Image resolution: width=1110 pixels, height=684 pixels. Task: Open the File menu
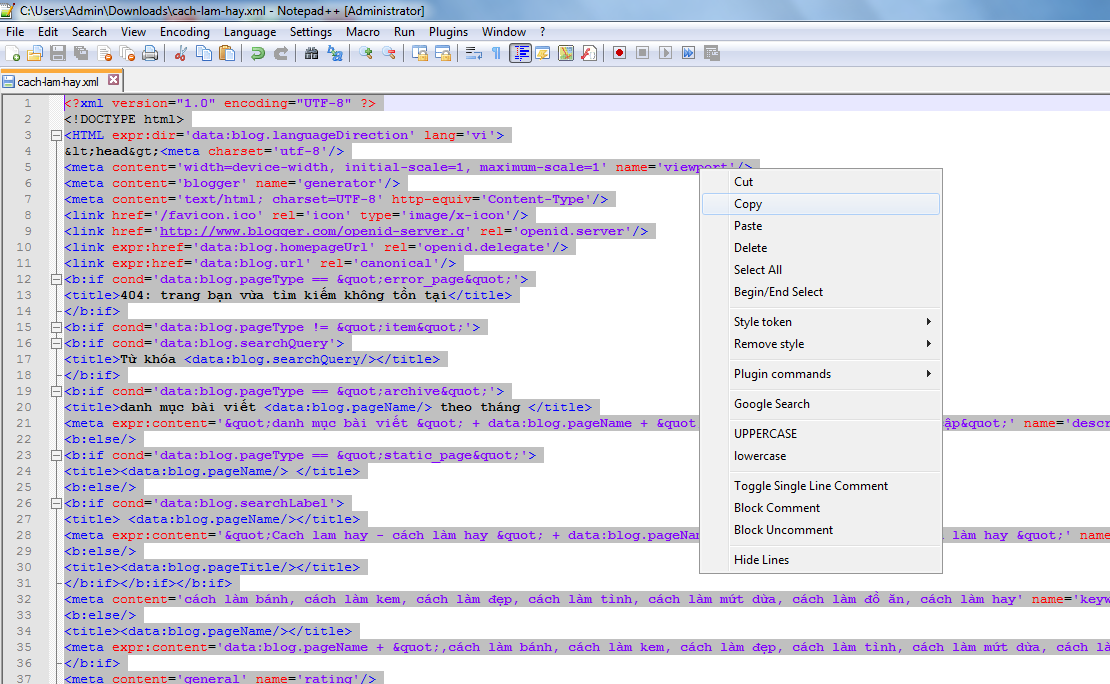[15, 32]
